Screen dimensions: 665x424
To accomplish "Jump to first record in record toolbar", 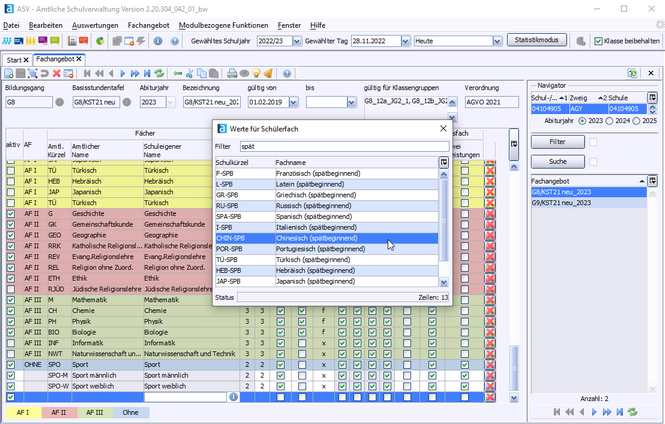I will coord(88,74).
